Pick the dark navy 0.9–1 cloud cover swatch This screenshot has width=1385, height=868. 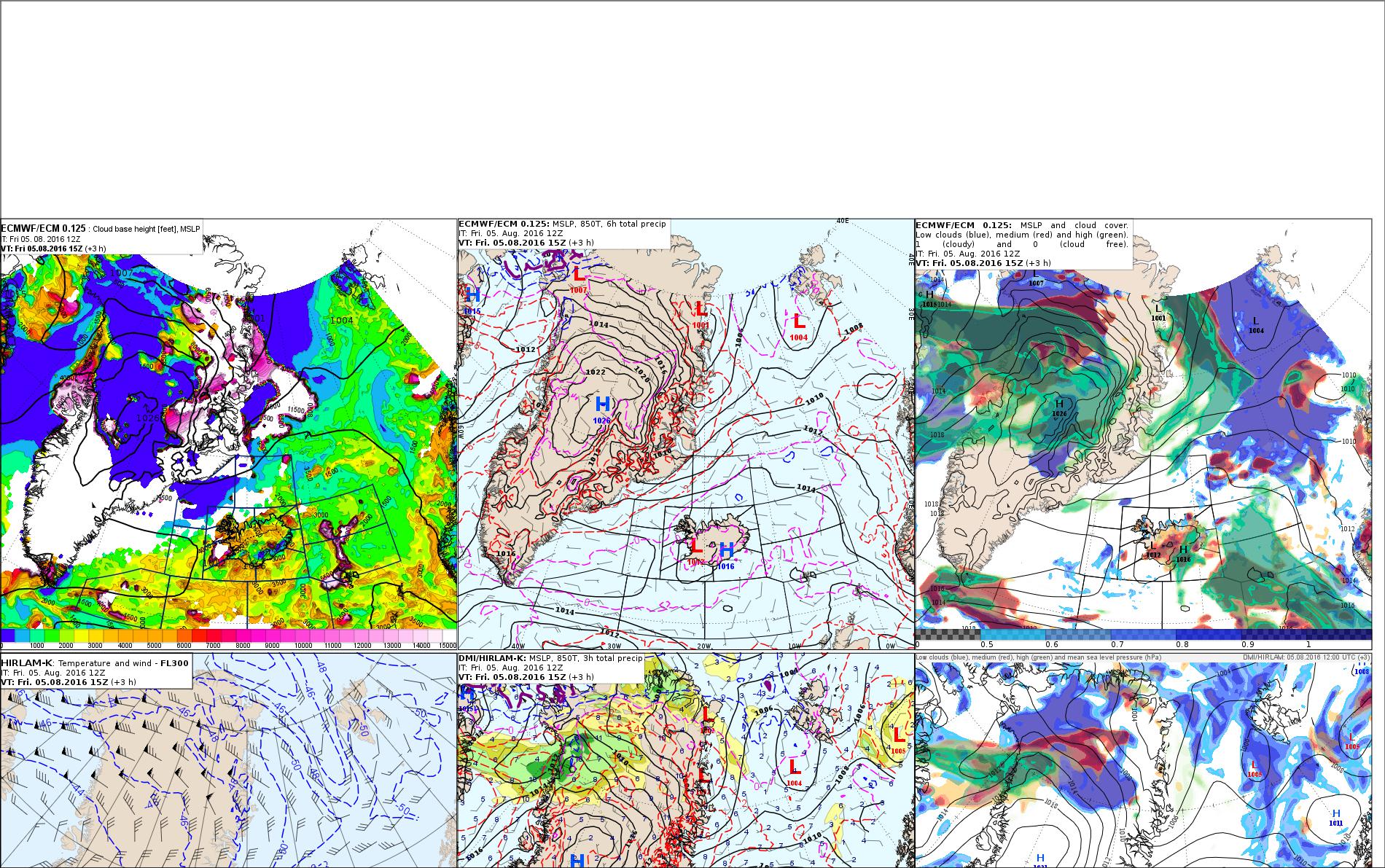[1274, 634]
